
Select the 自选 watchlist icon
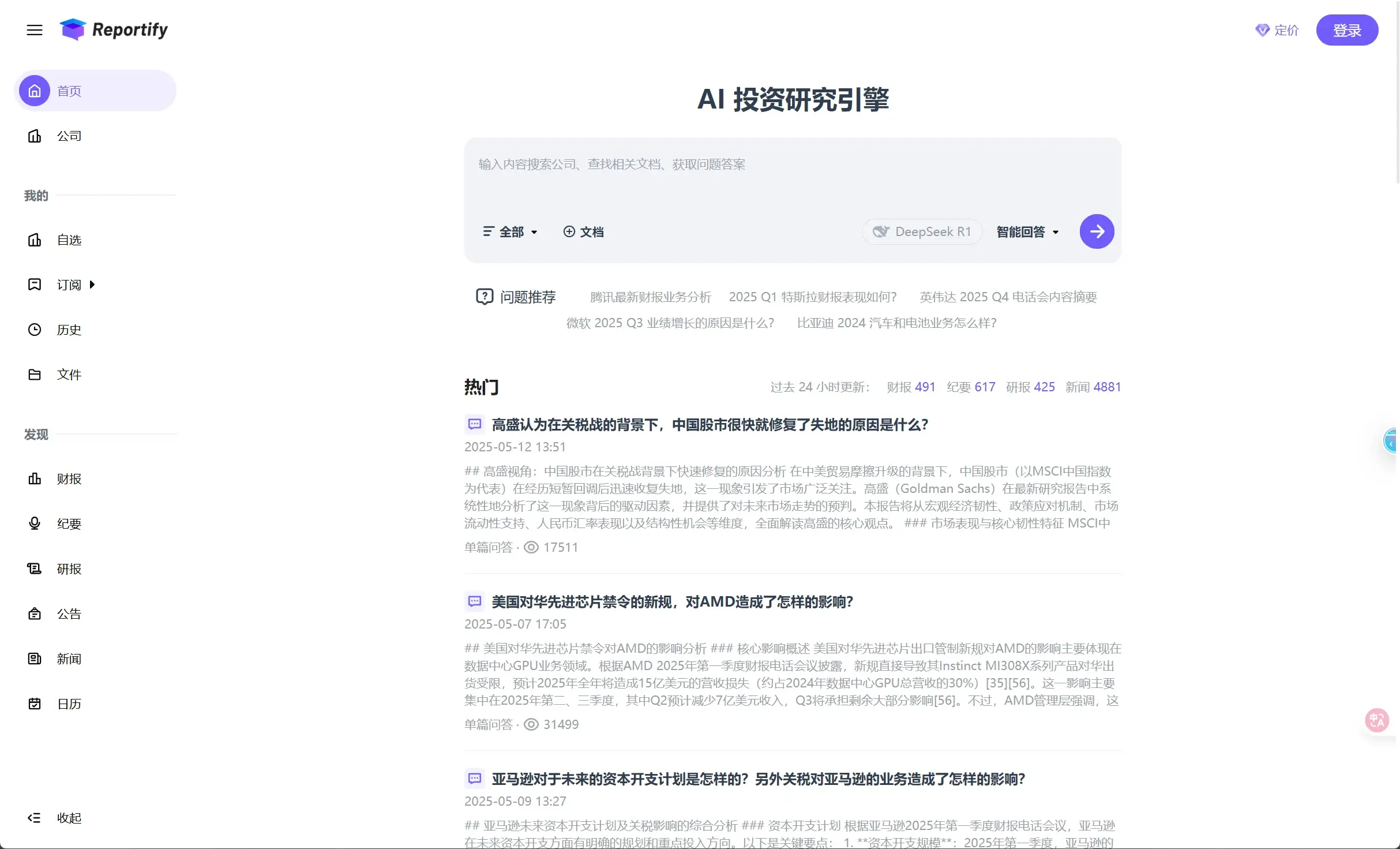[35, 240]
